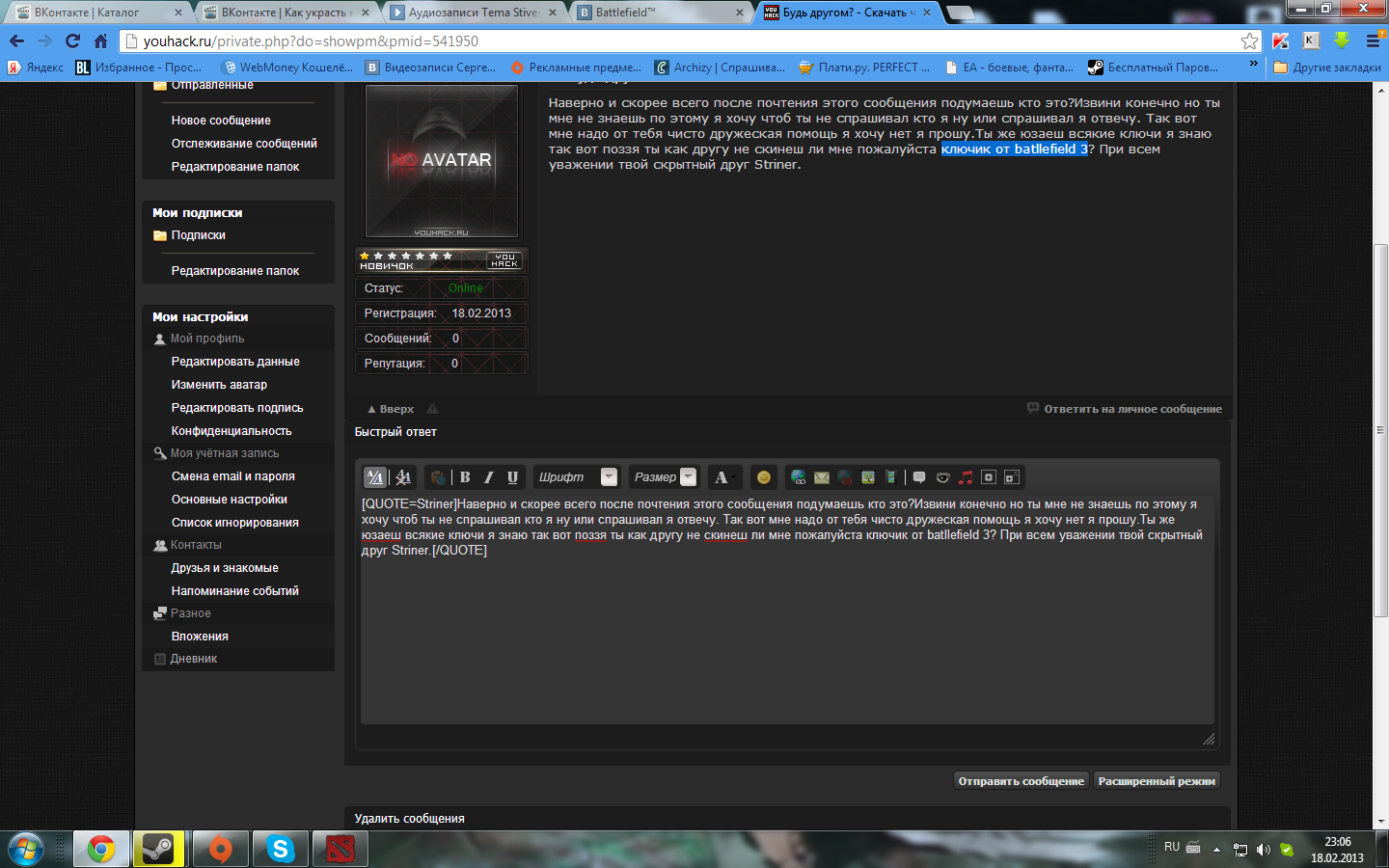The height and width of the screenshot is (868, 1389).
Task: Open Другие закладки bookmarks folder
Action: pyautogui.click(x=1327, y=68)
